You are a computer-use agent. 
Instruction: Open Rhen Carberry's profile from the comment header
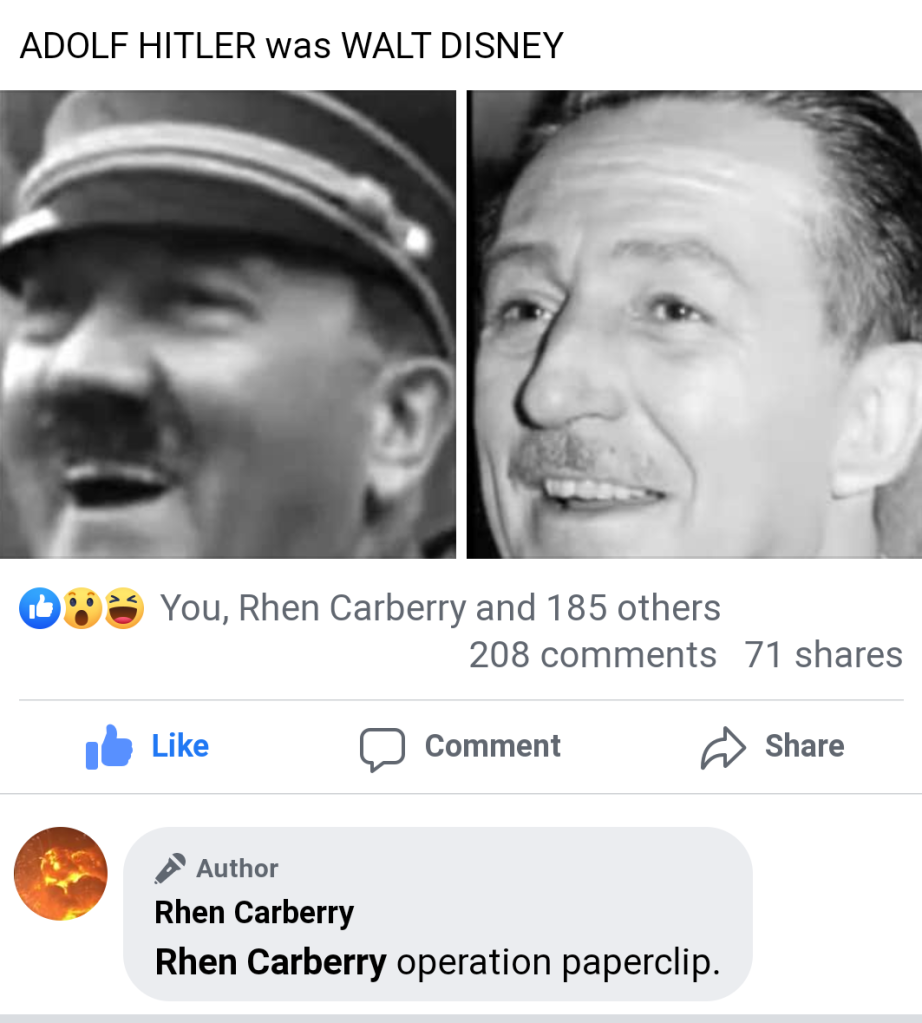254,912
